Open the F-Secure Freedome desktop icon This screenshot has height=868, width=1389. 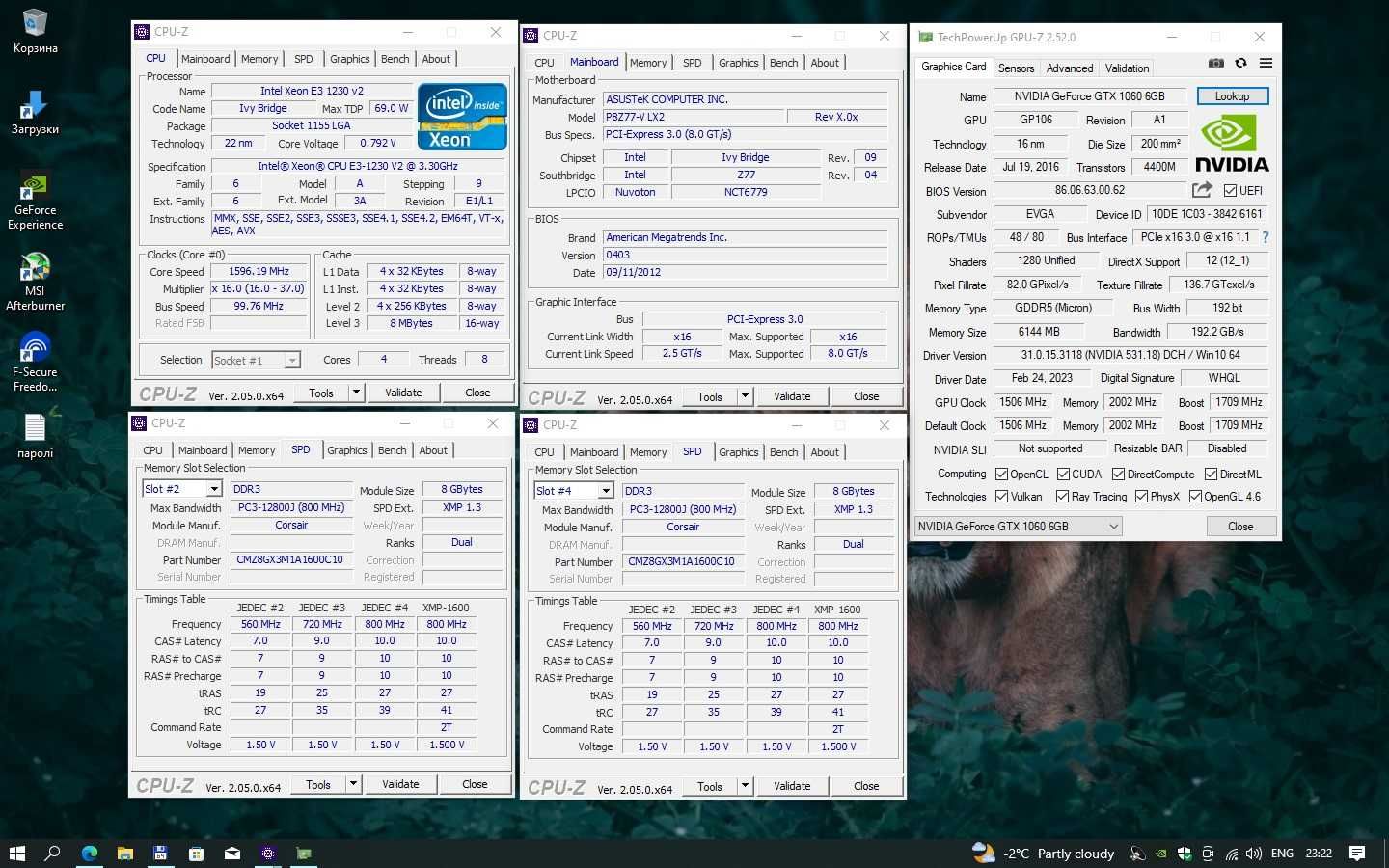(35, 362)
